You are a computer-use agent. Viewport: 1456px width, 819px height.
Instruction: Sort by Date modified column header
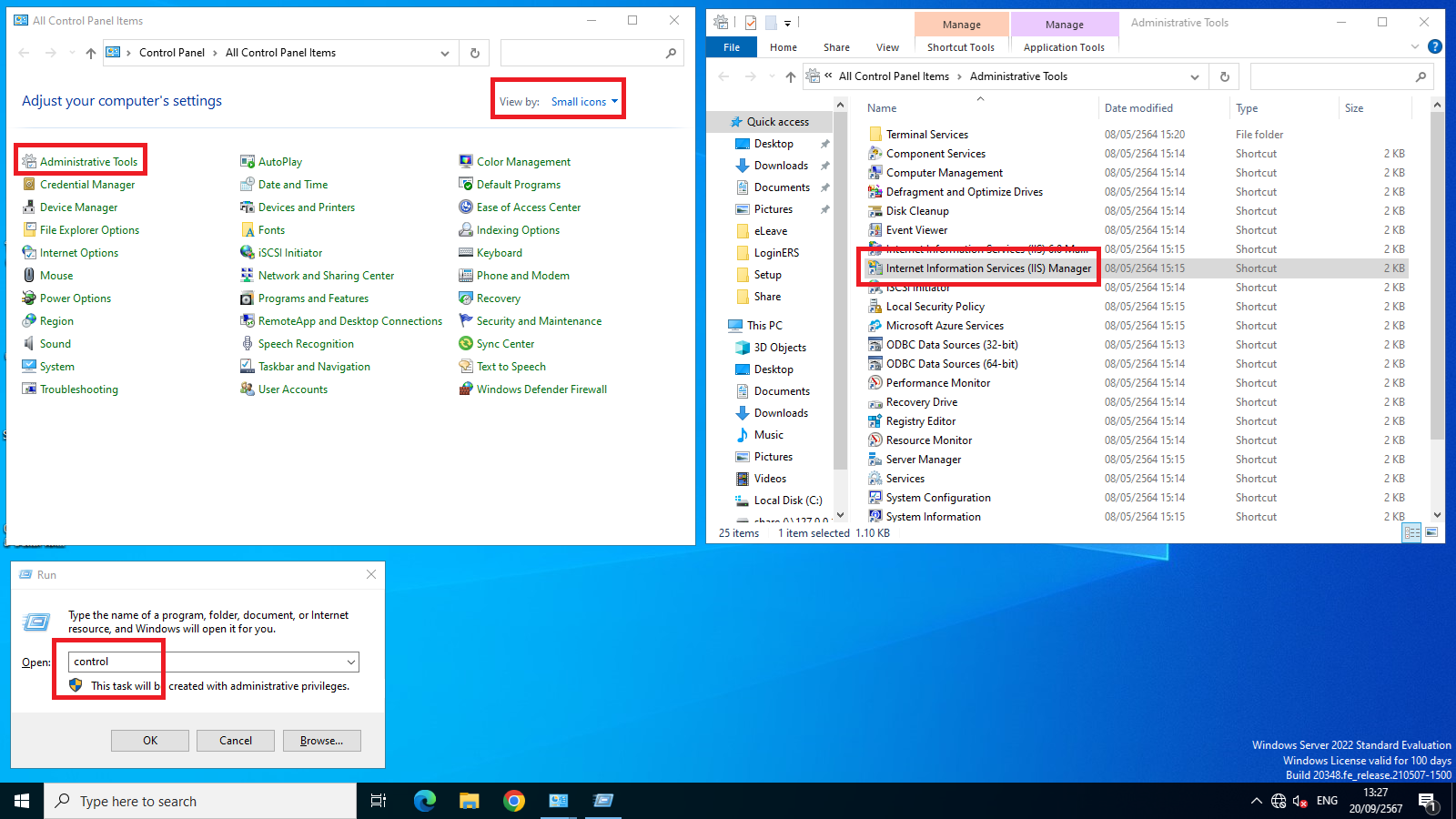[1138, 108]
